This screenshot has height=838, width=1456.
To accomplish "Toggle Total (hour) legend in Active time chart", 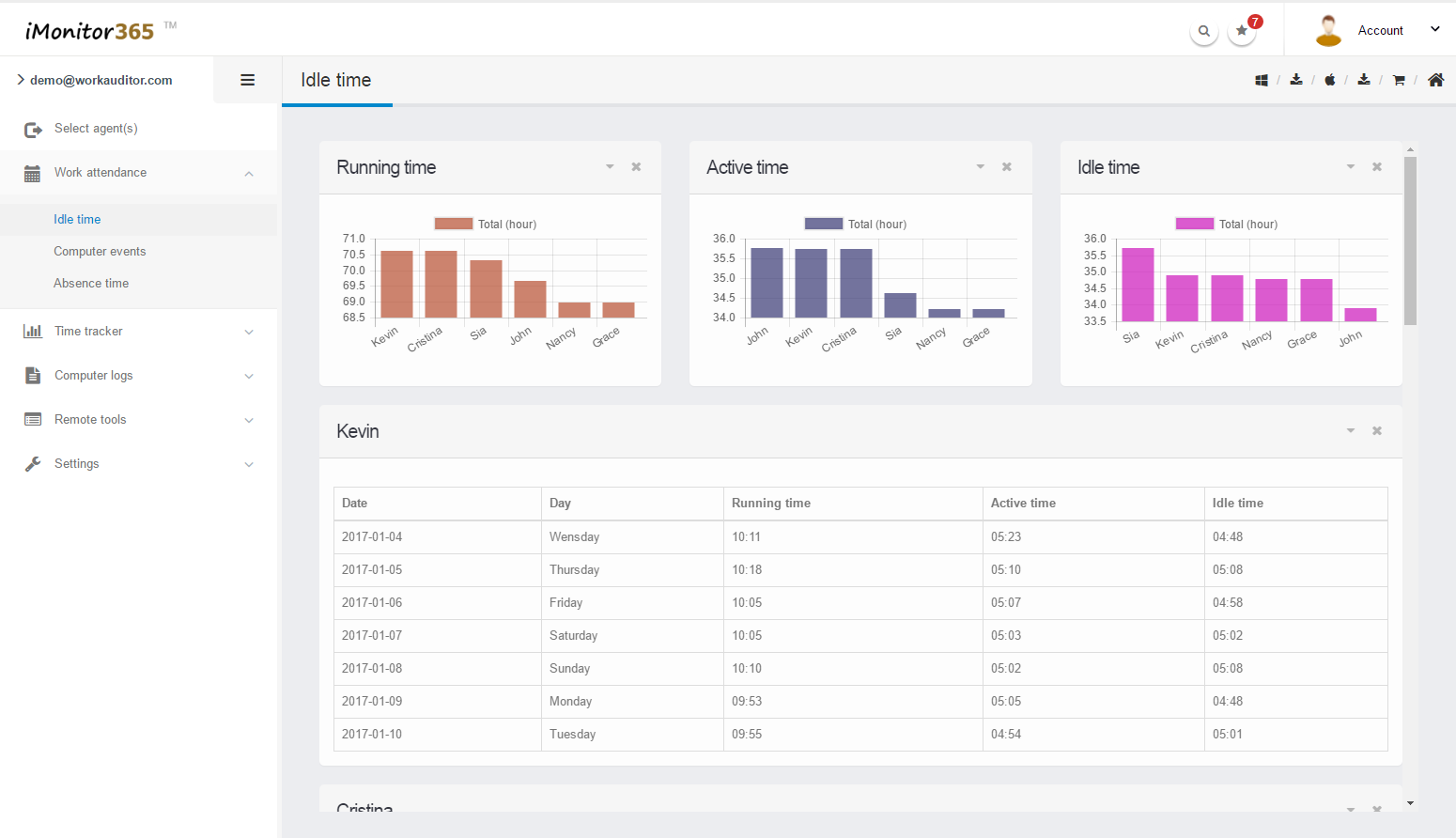I will coord(856,225).
